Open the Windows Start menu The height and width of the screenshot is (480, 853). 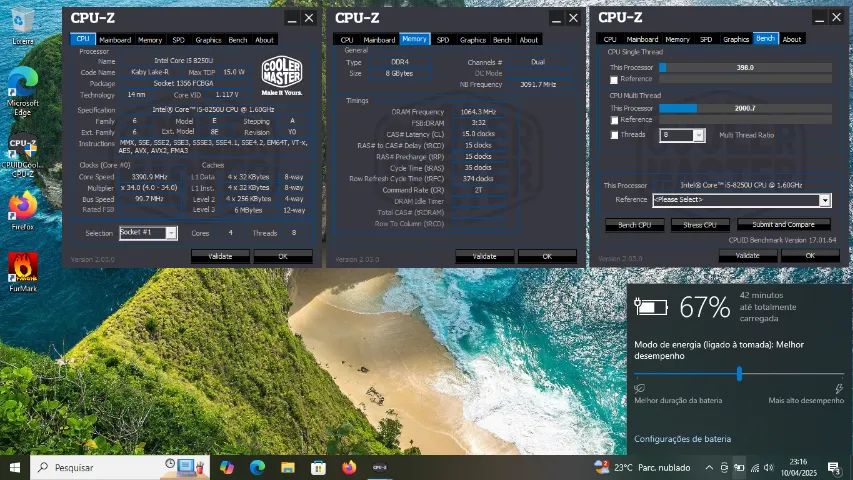click(x=15, y=467)
